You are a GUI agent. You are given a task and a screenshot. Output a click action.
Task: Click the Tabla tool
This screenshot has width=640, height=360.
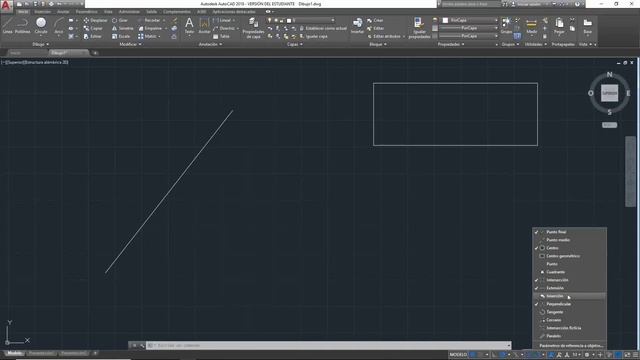[222, 36]
